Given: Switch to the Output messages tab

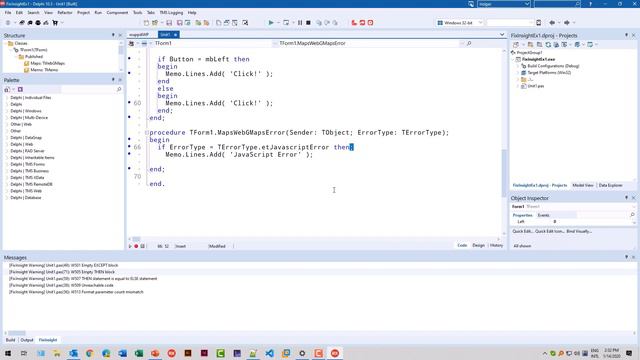Looking at the screenshot, I should pyautogui.click(x=27, y=340).
